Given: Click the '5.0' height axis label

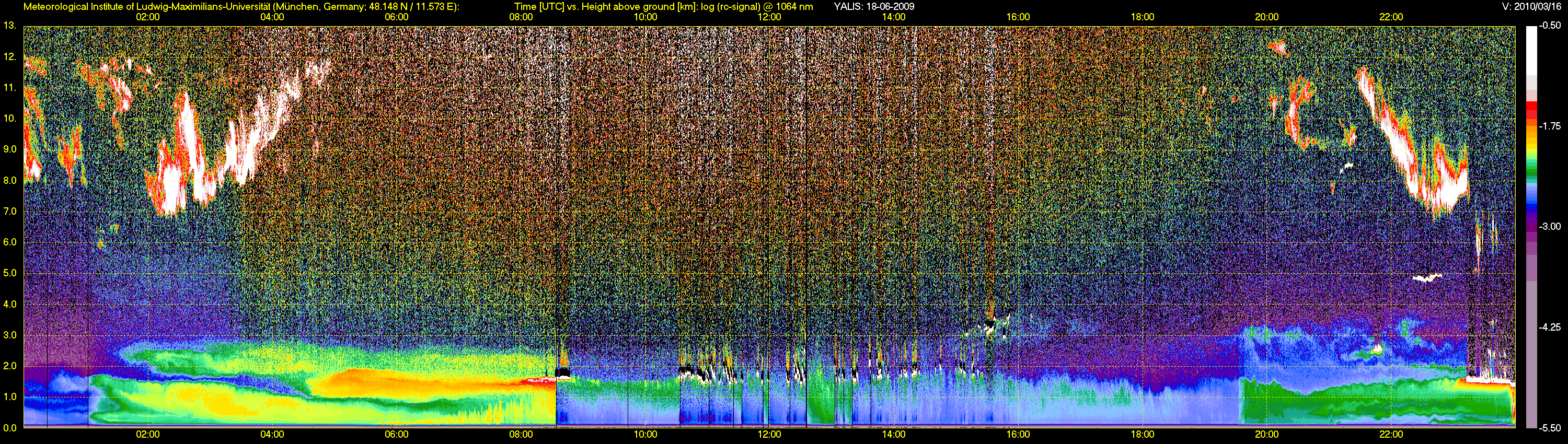Looking at the screenshot, I should (10, 273).
